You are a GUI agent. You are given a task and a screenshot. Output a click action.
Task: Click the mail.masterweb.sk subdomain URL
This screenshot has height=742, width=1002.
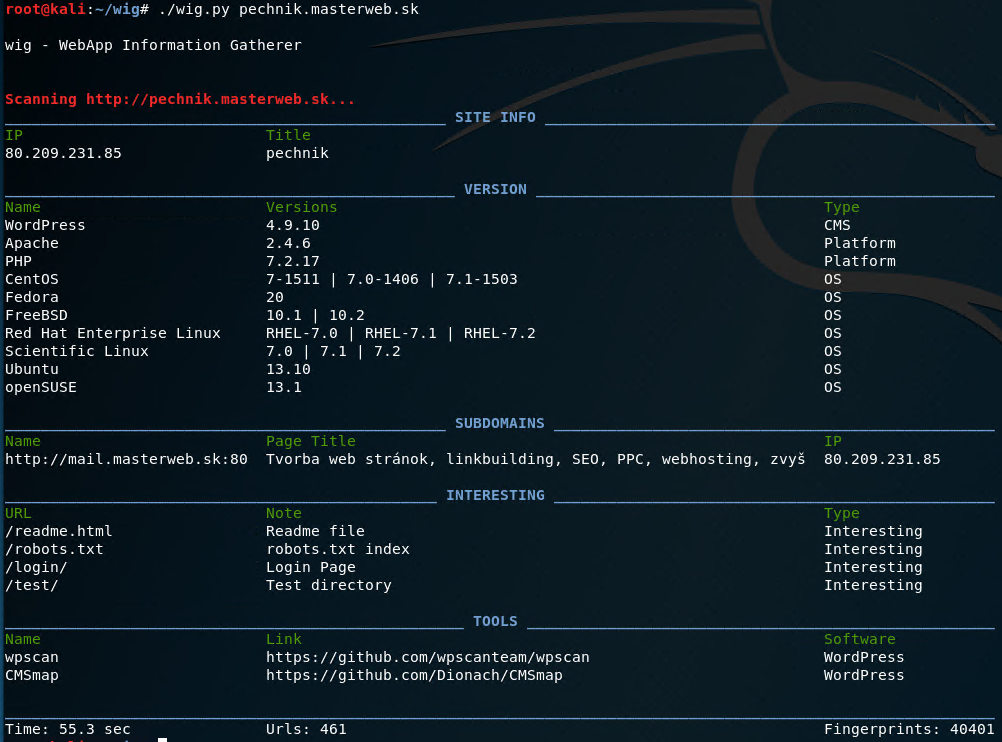126,459
